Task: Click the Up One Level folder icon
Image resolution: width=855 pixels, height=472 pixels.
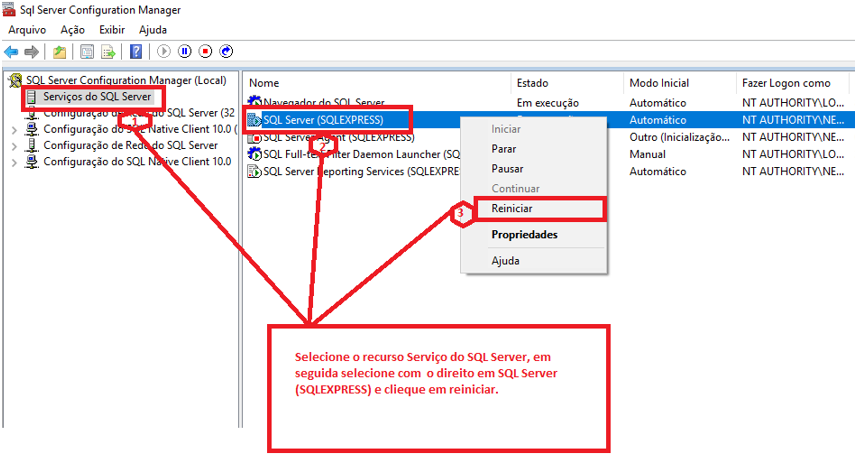Action: (59, 52)
